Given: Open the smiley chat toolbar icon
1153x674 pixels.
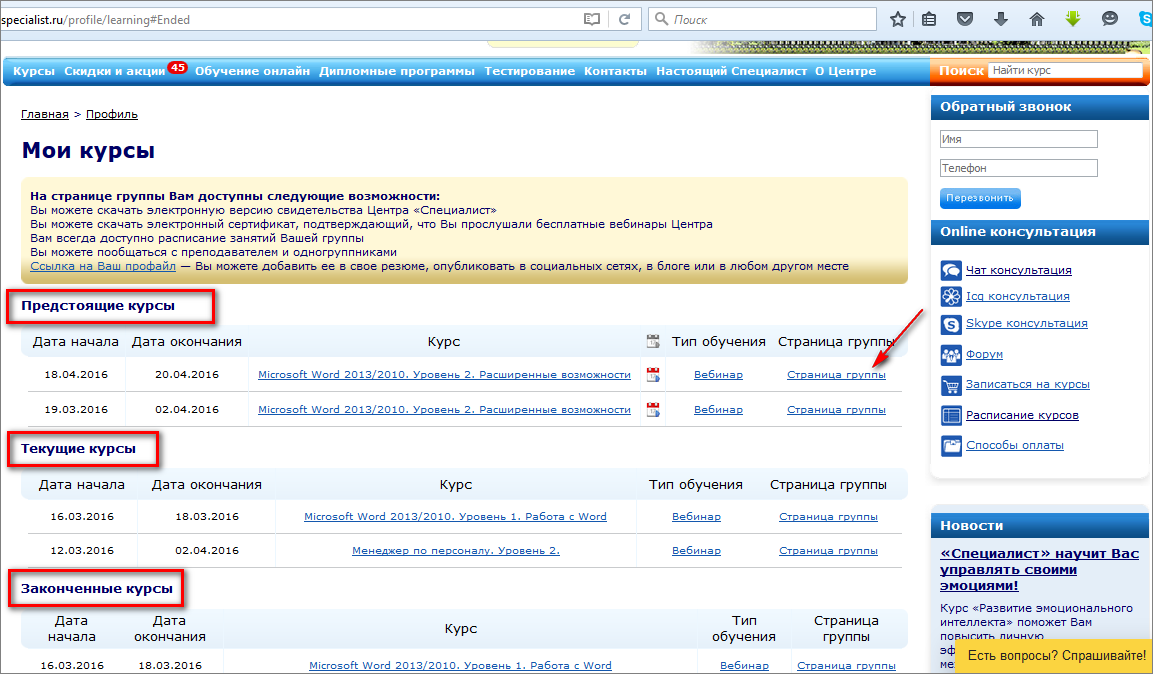Looking at the screenshot, I should coord(1110,19).
